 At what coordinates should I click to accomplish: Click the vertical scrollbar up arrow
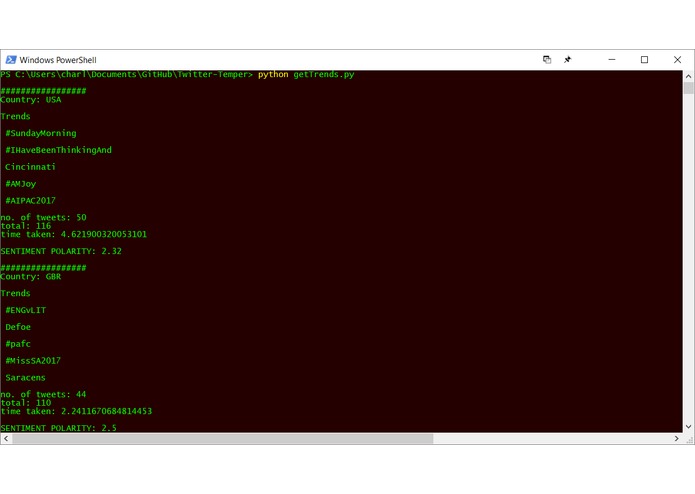point(688,76)
